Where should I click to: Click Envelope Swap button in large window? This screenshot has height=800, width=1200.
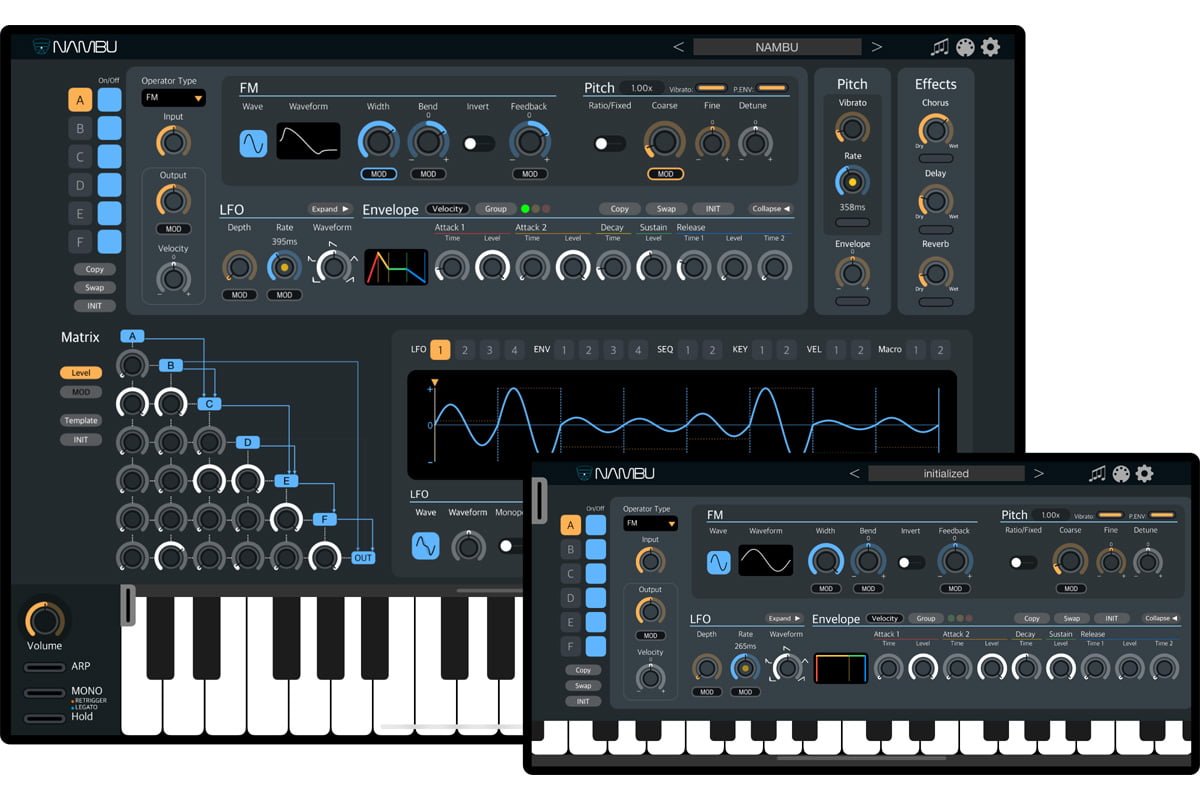click(665, 209)
